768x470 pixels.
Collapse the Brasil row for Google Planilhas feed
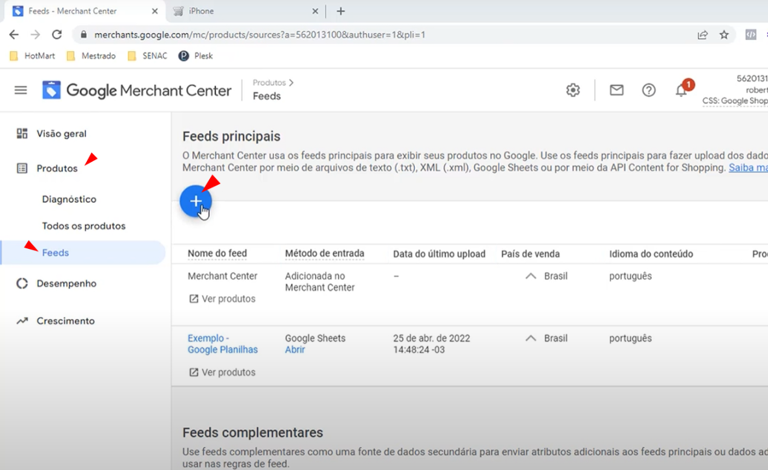point(531,339)
